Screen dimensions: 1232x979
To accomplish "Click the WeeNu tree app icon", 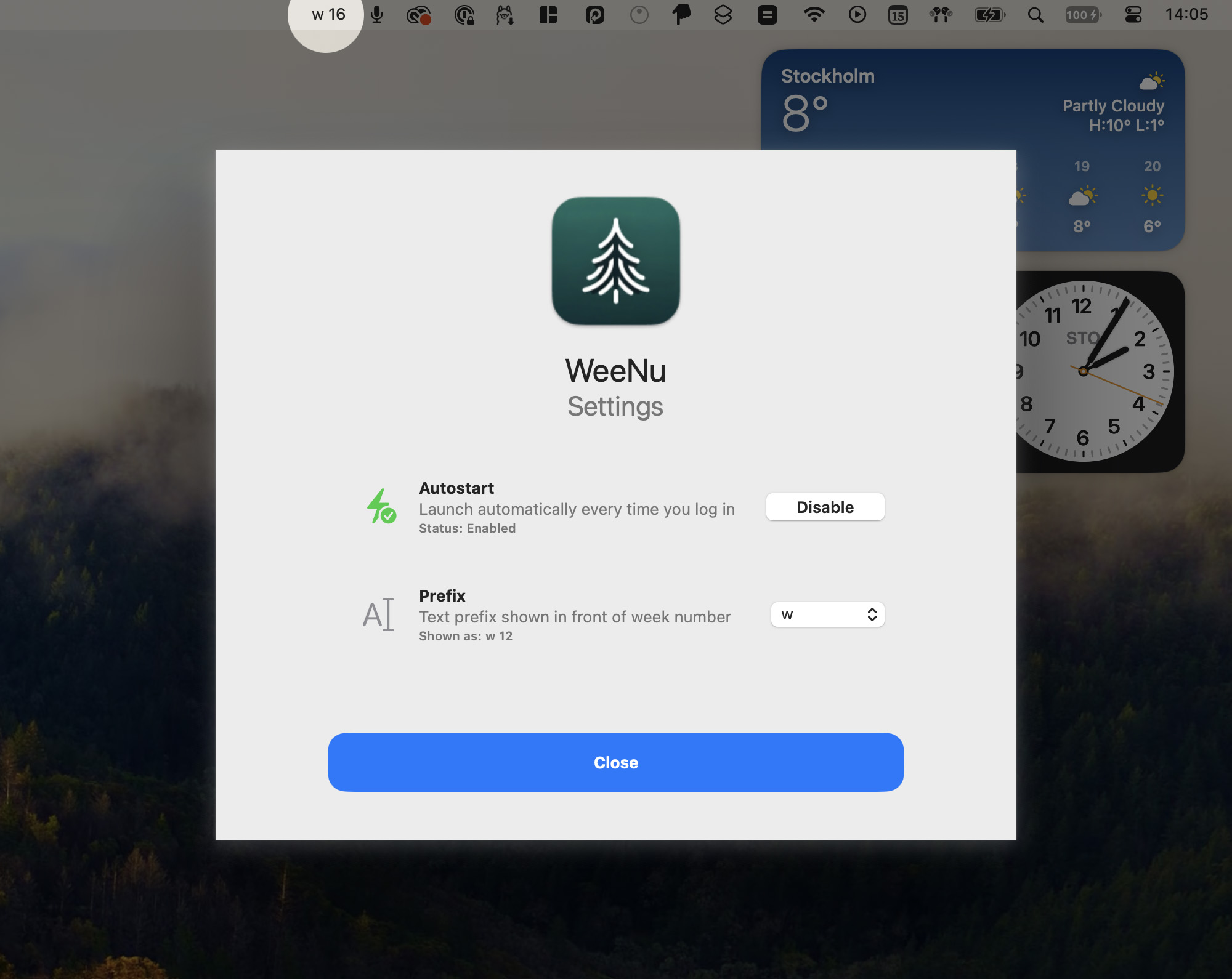I will (x=615, y=262).
